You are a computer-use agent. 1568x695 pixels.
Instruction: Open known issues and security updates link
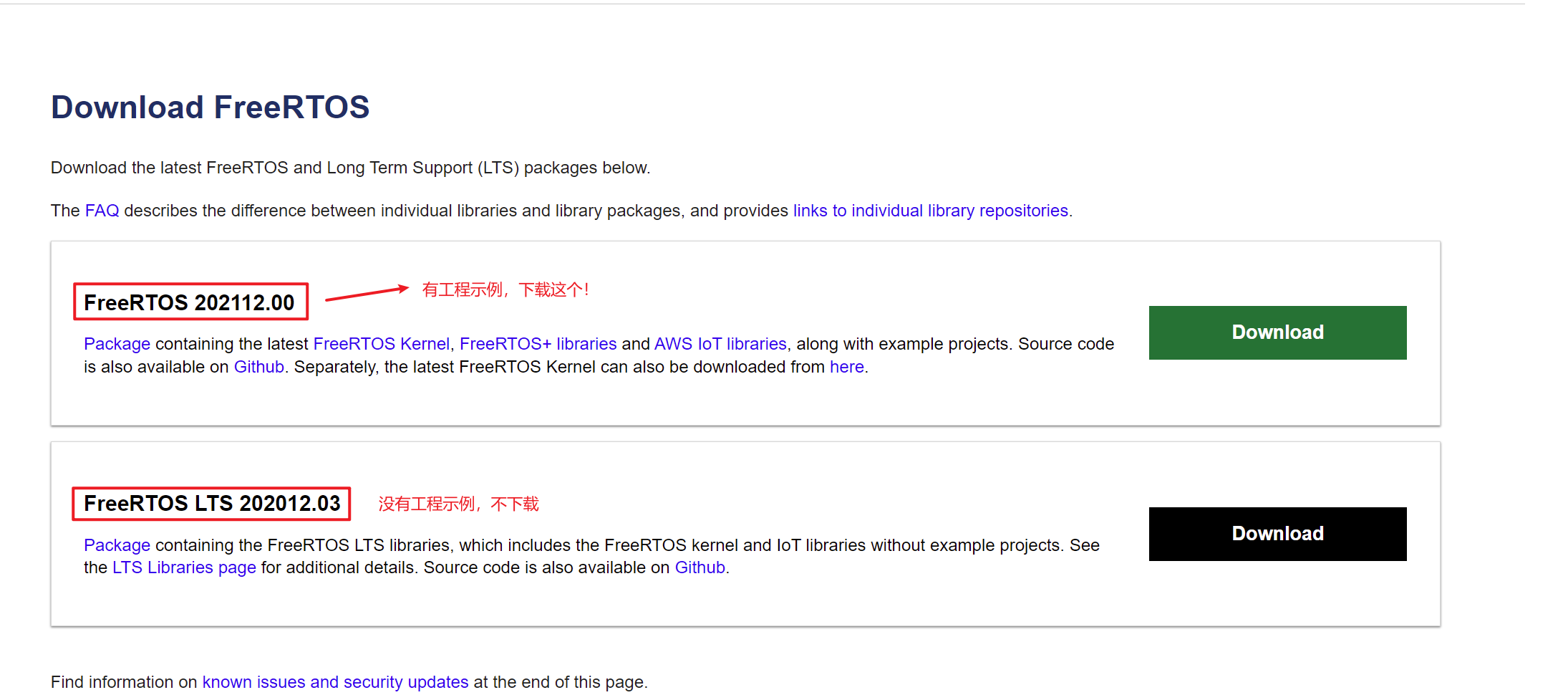(335, 682)
